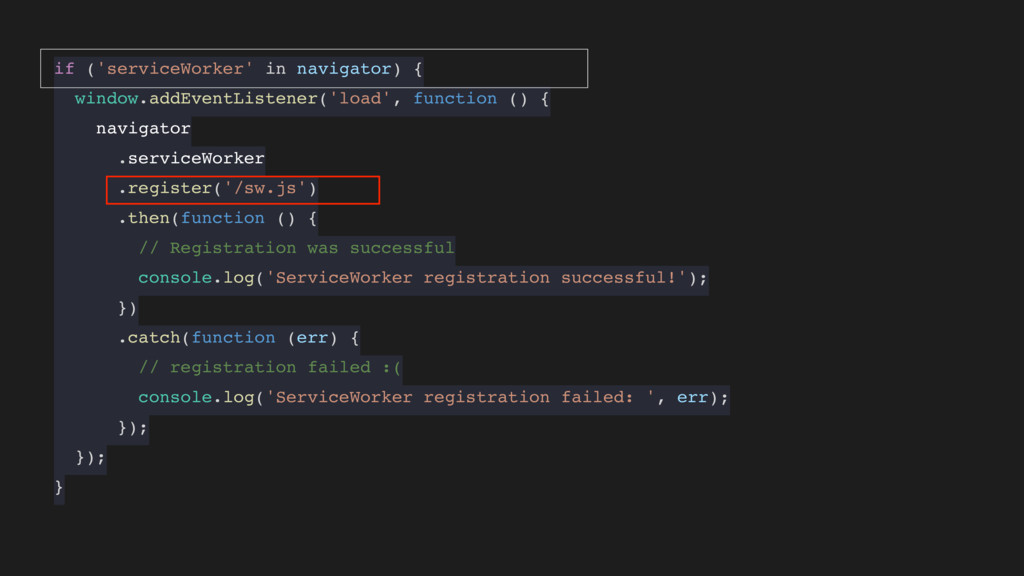Click the .catch(function (err) { line

238,338
